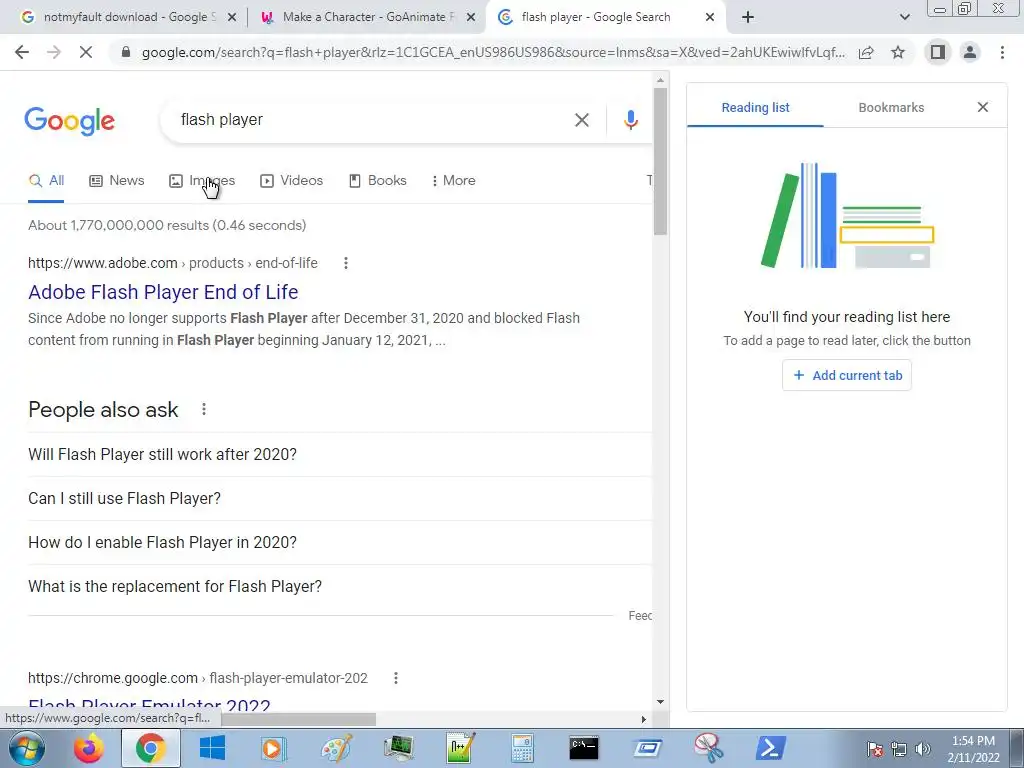This screenshot has height=768, width=1024.
Task: Open the Windows logo taskbar app
Action: coord(212,748)
